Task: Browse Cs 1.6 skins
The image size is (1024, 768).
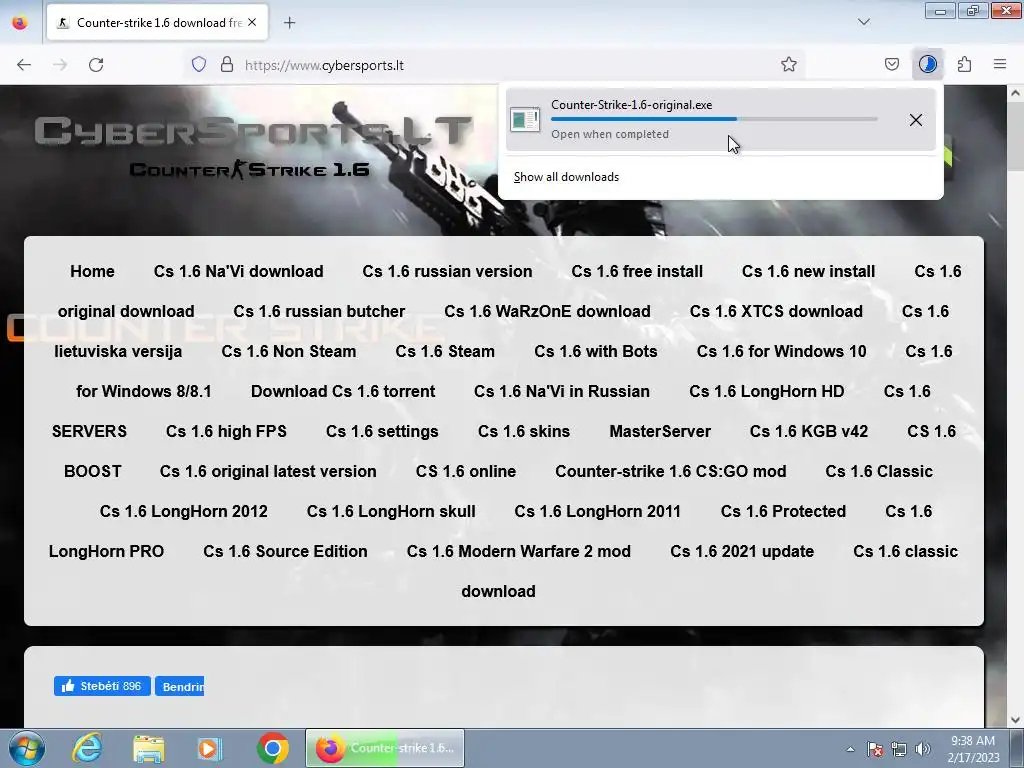Action: pos(524,431)
